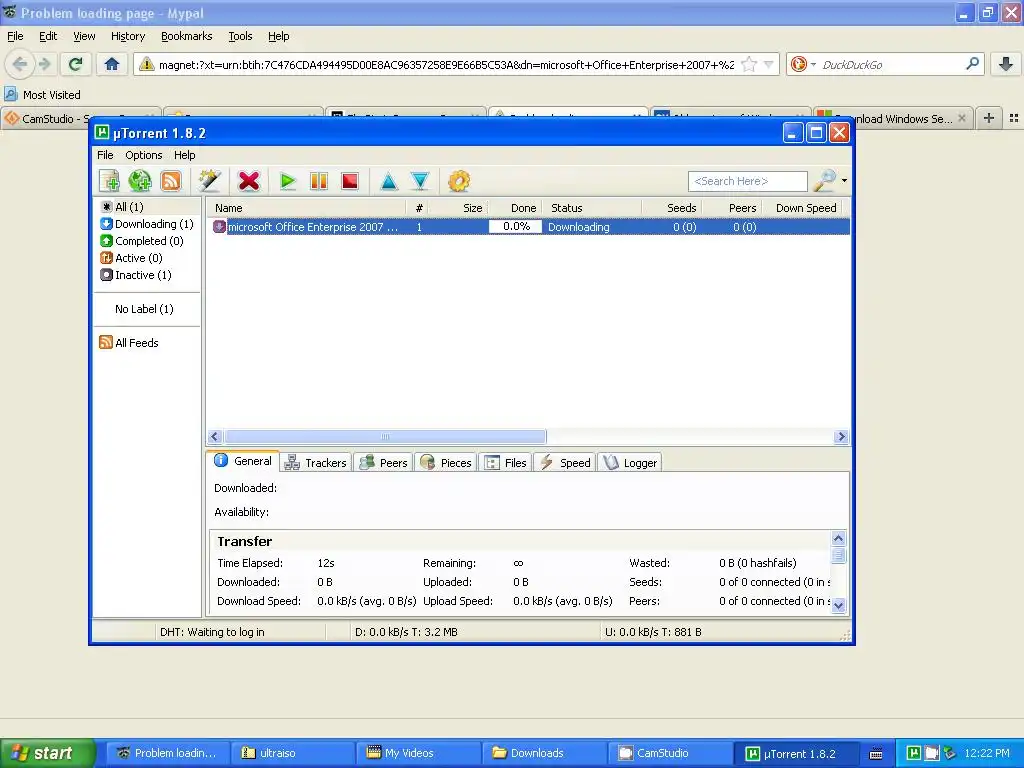
Task: Open Mypal History menu
Action: [128, 36]
